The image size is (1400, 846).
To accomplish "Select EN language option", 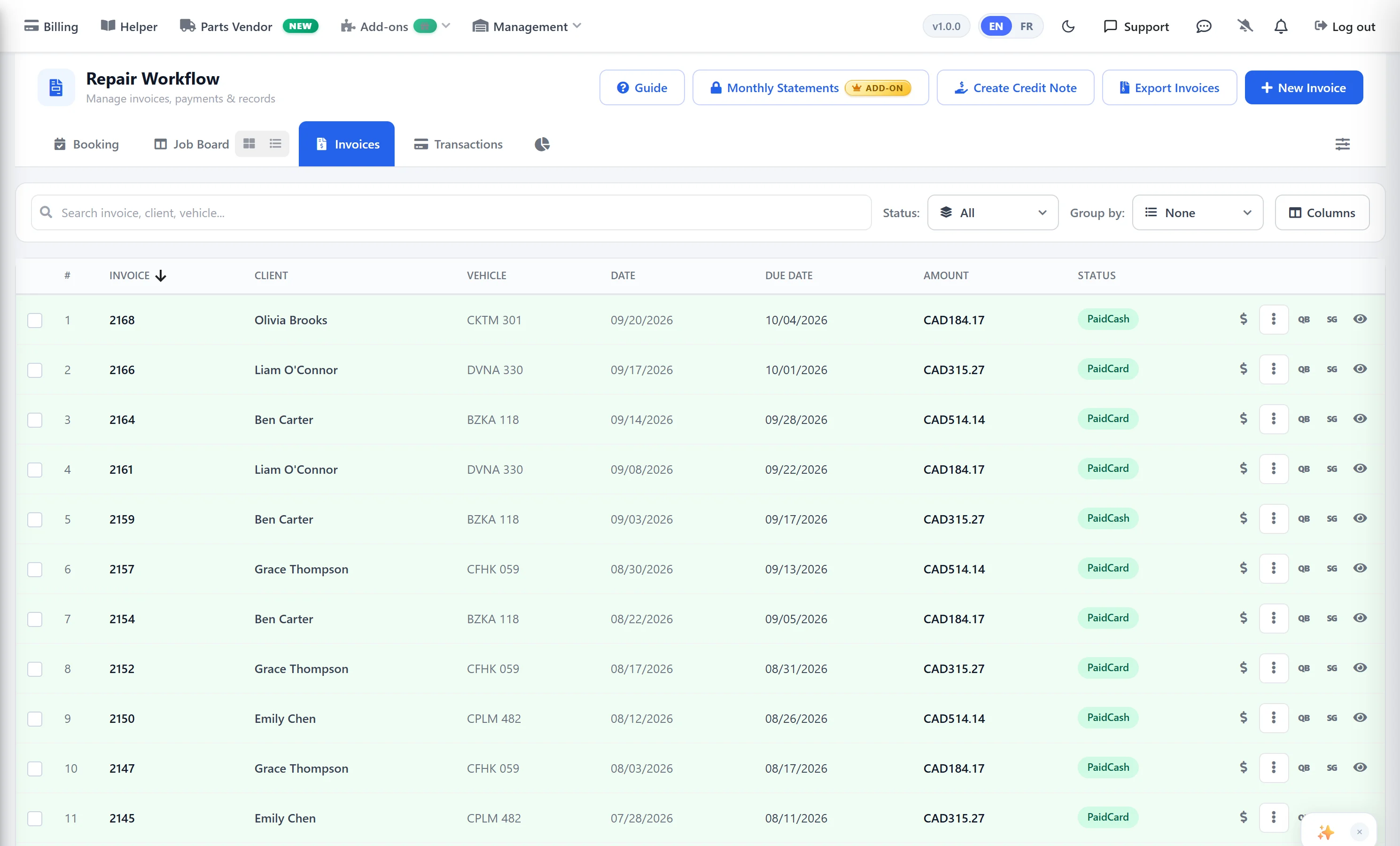I will pyautogui.click(x=996, y=26).
